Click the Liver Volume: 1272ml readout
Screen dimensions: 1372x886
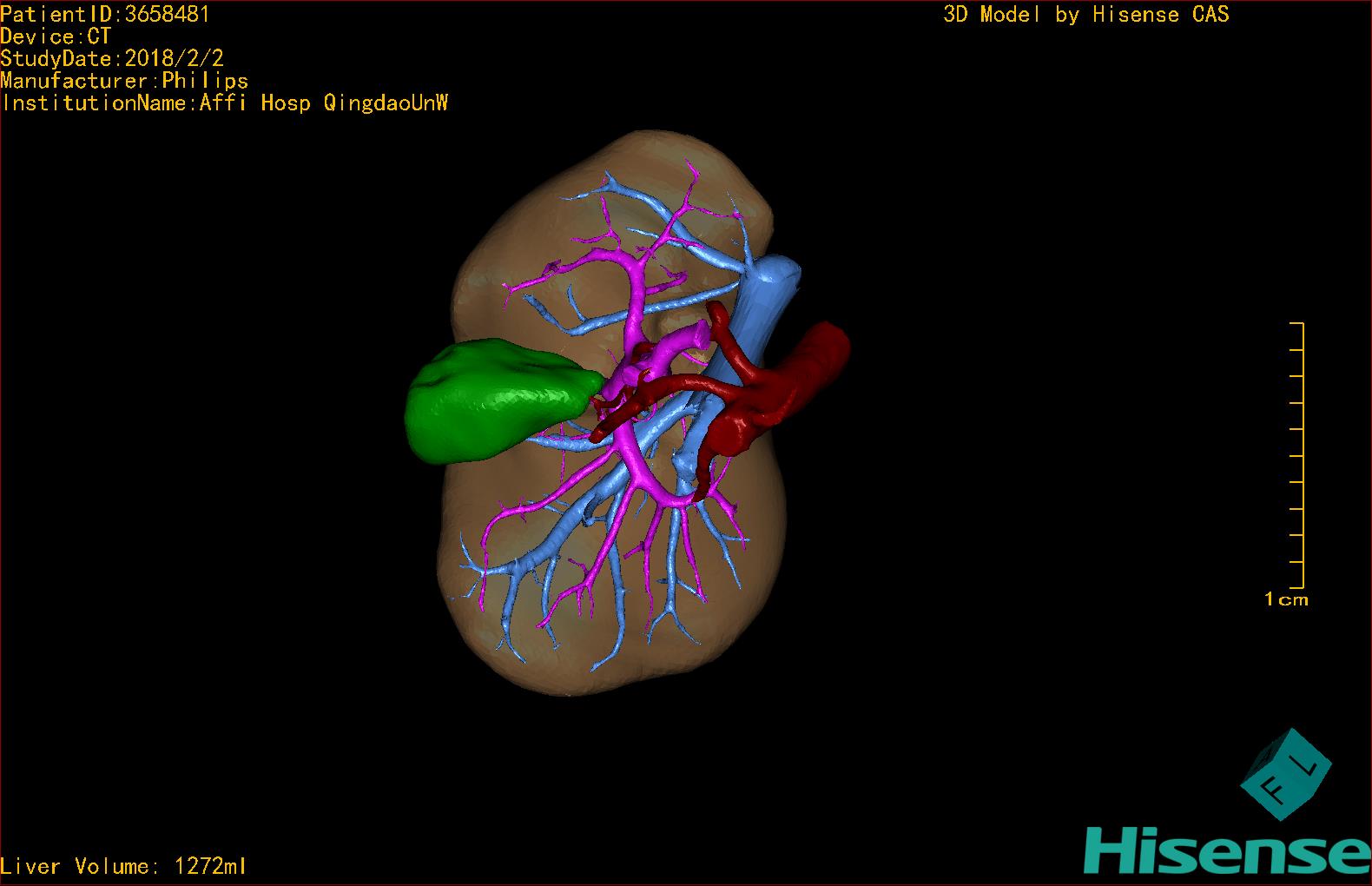pos(123,866)
